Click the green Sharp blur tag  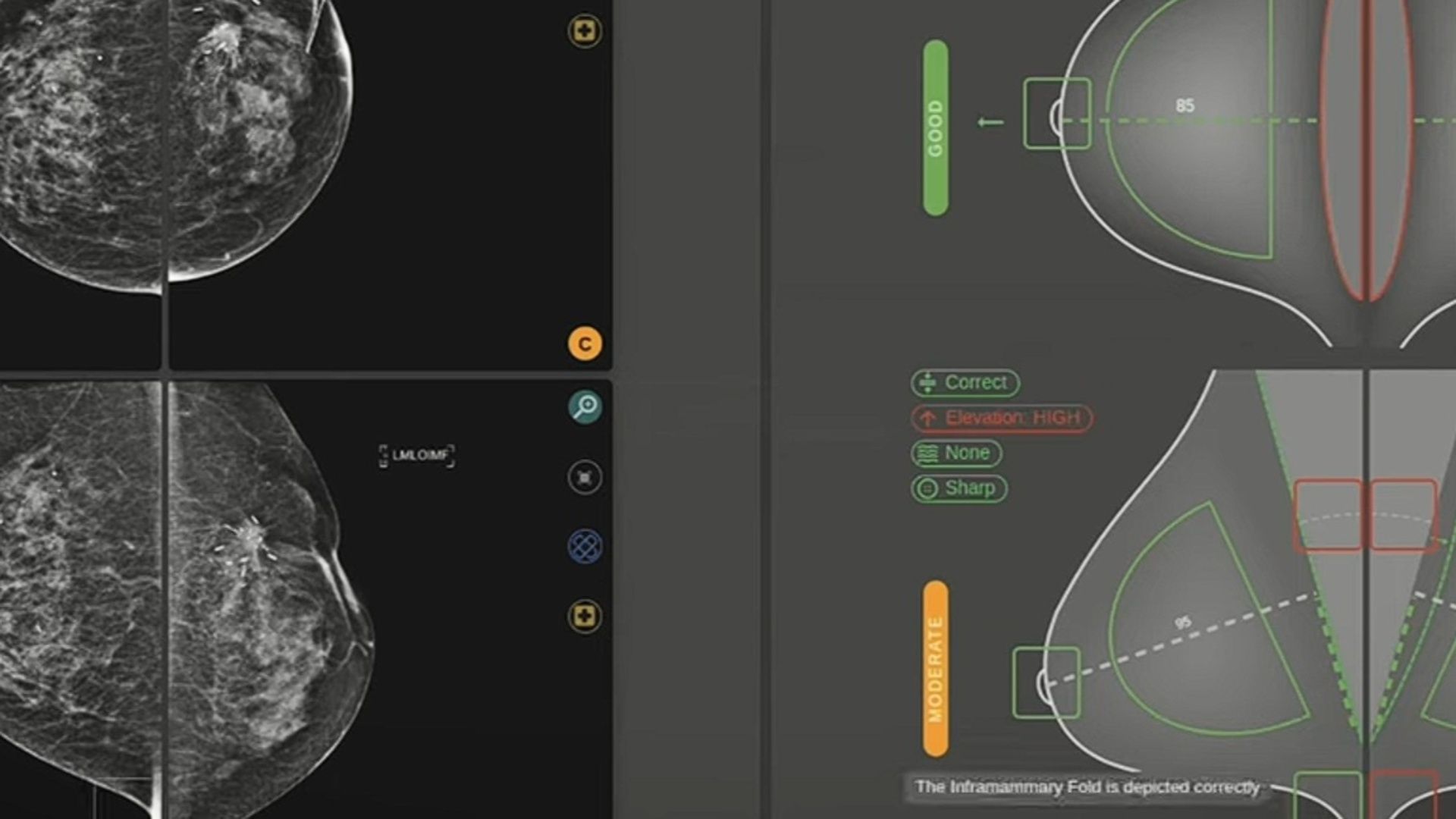959,488
